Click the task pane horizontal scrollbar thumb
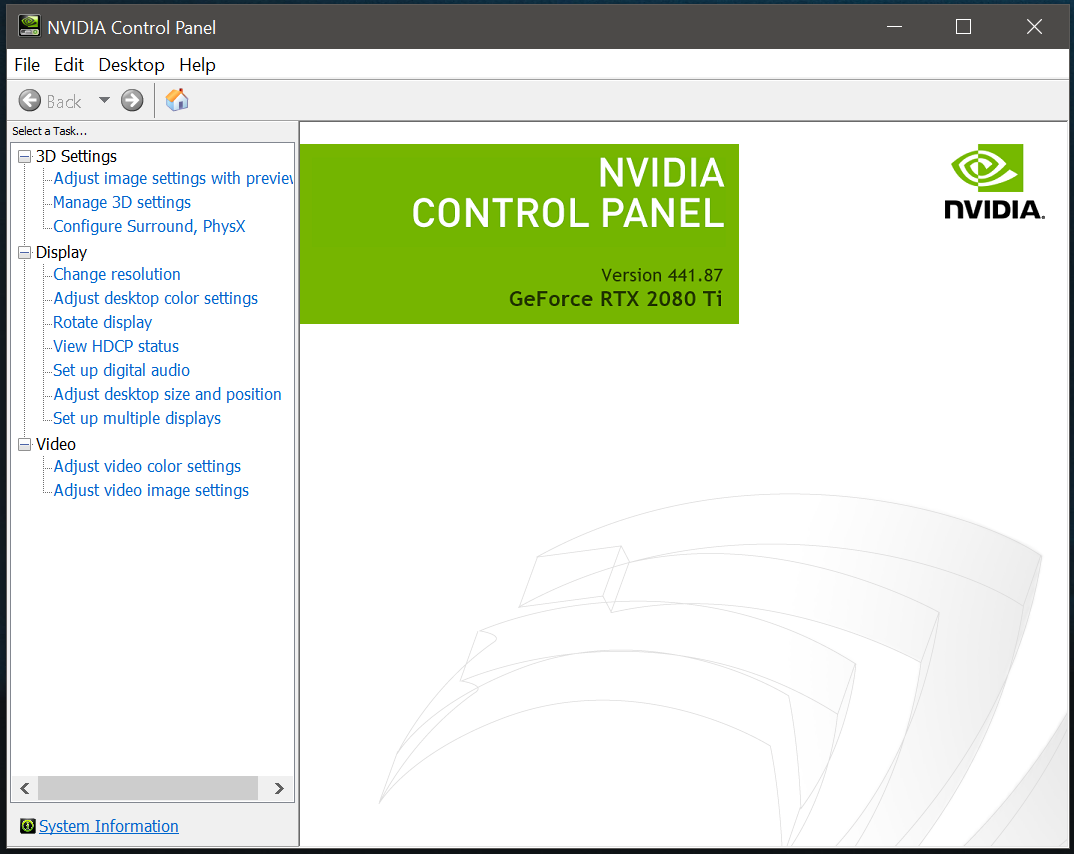 click(x=148, y=788)
